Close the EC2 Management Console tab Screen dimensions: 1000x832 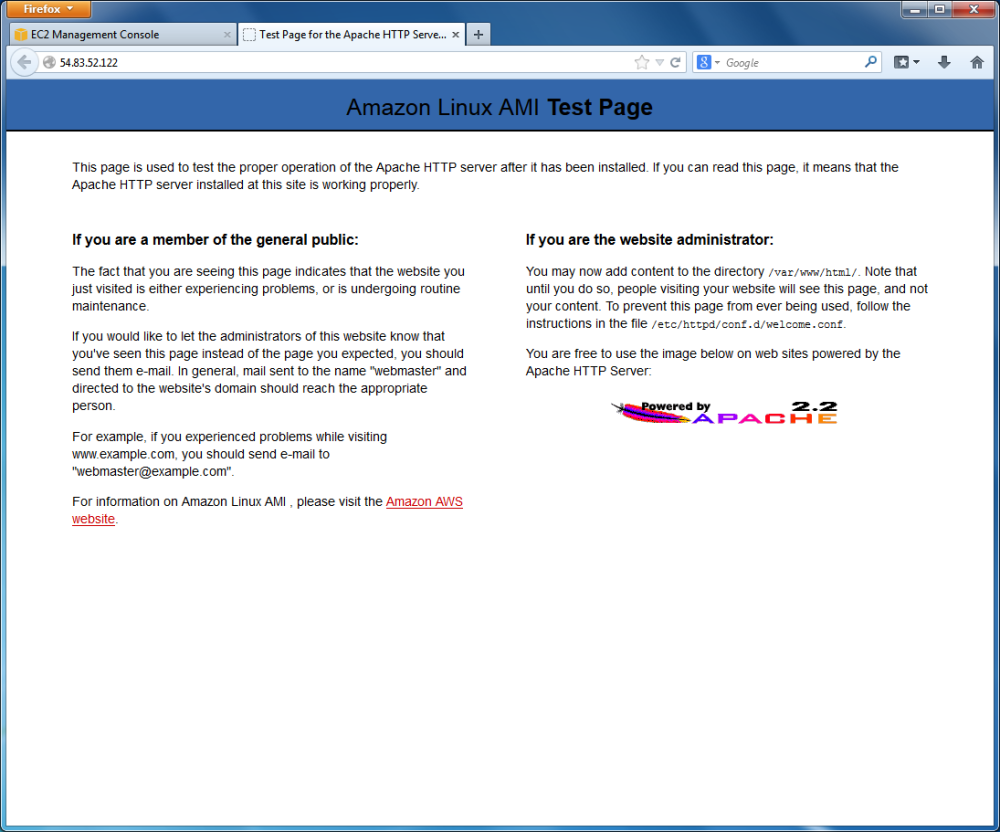click(227, 35)
